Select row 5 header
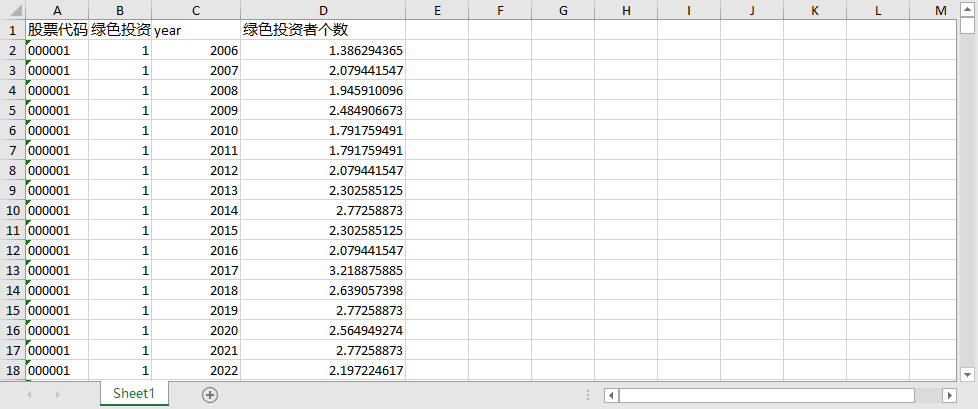This screenshot has width=978, height=409. pyautogui.click(x=12, y=110)
